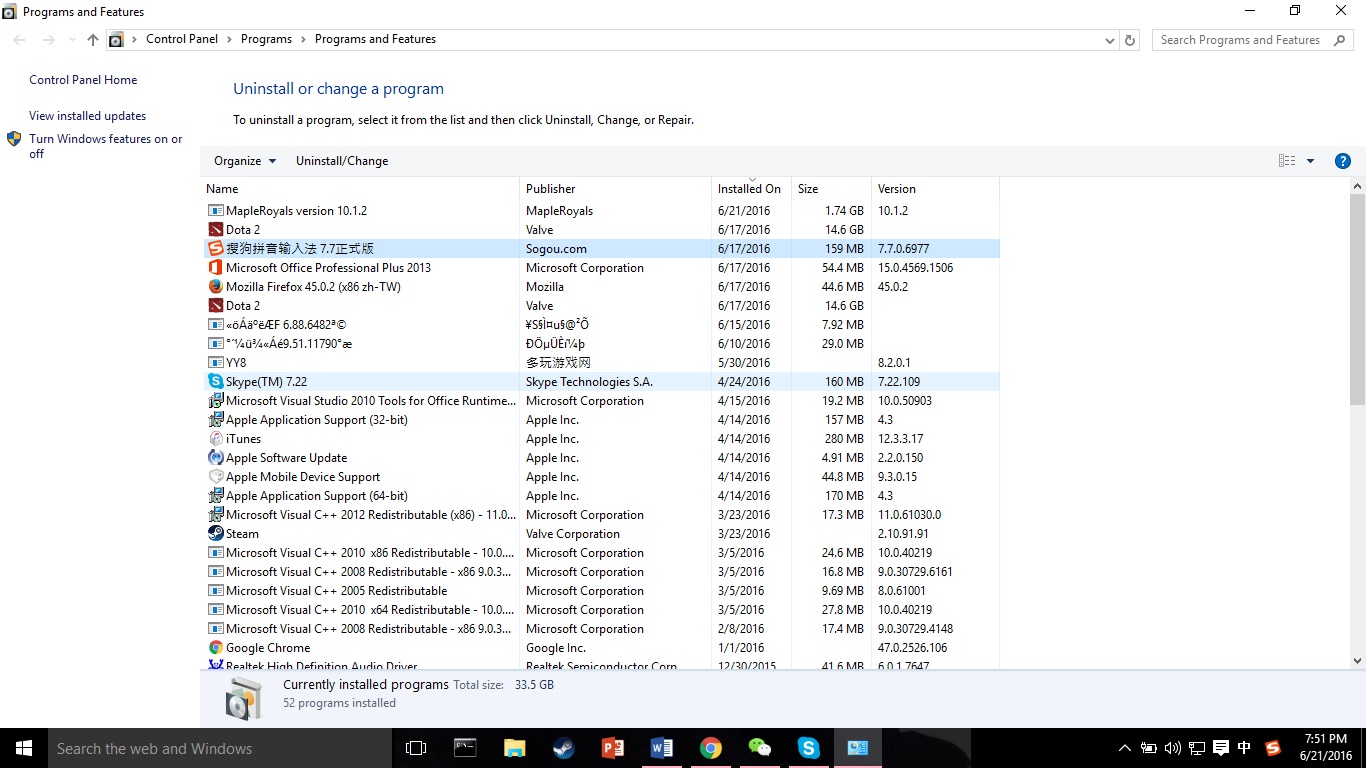Open Skype from the taskbar
1366x768 pixels.
(x=808, y=748)
